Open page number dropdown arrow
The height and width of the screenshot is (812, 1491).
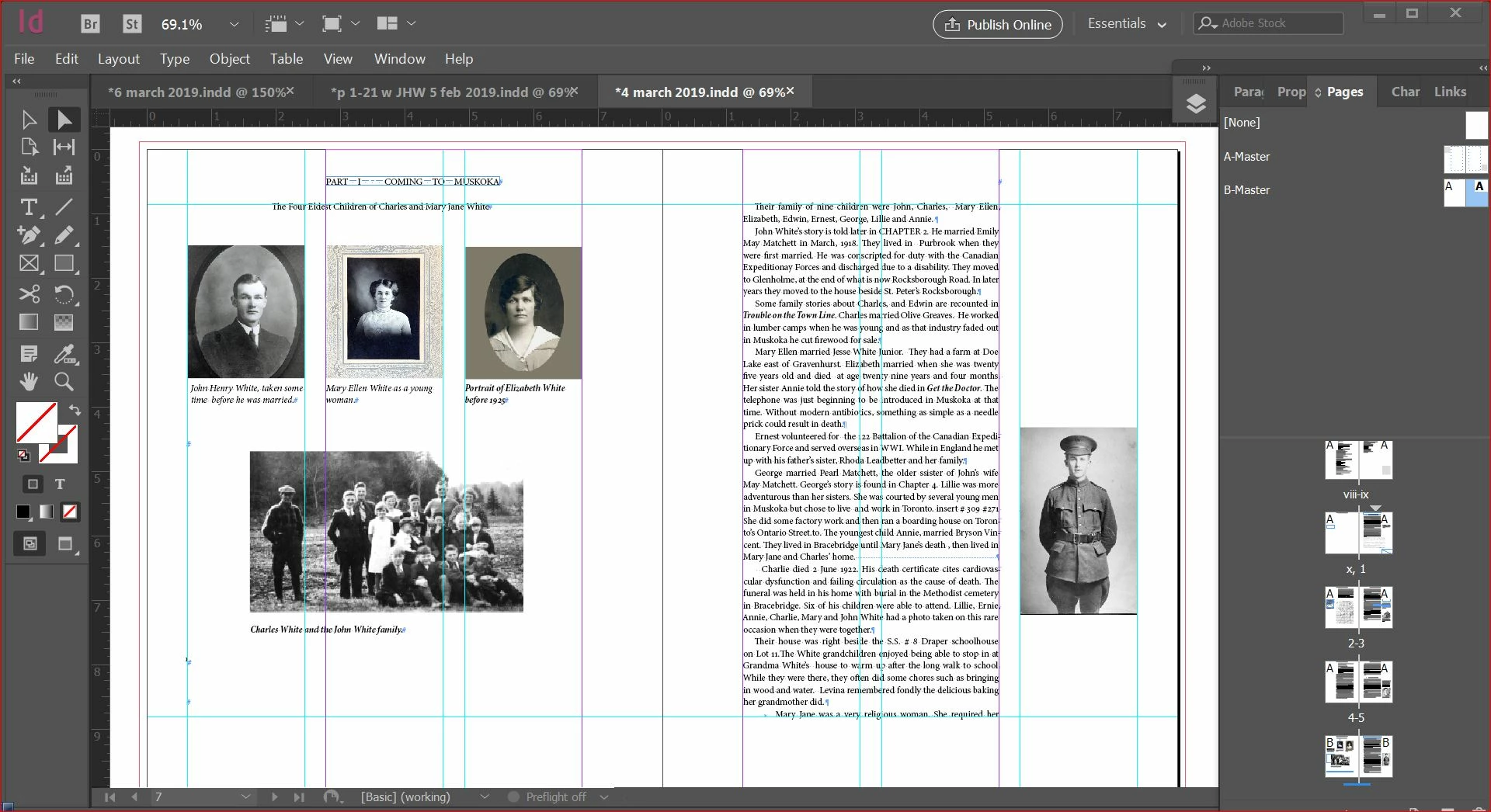coord(246,797)
